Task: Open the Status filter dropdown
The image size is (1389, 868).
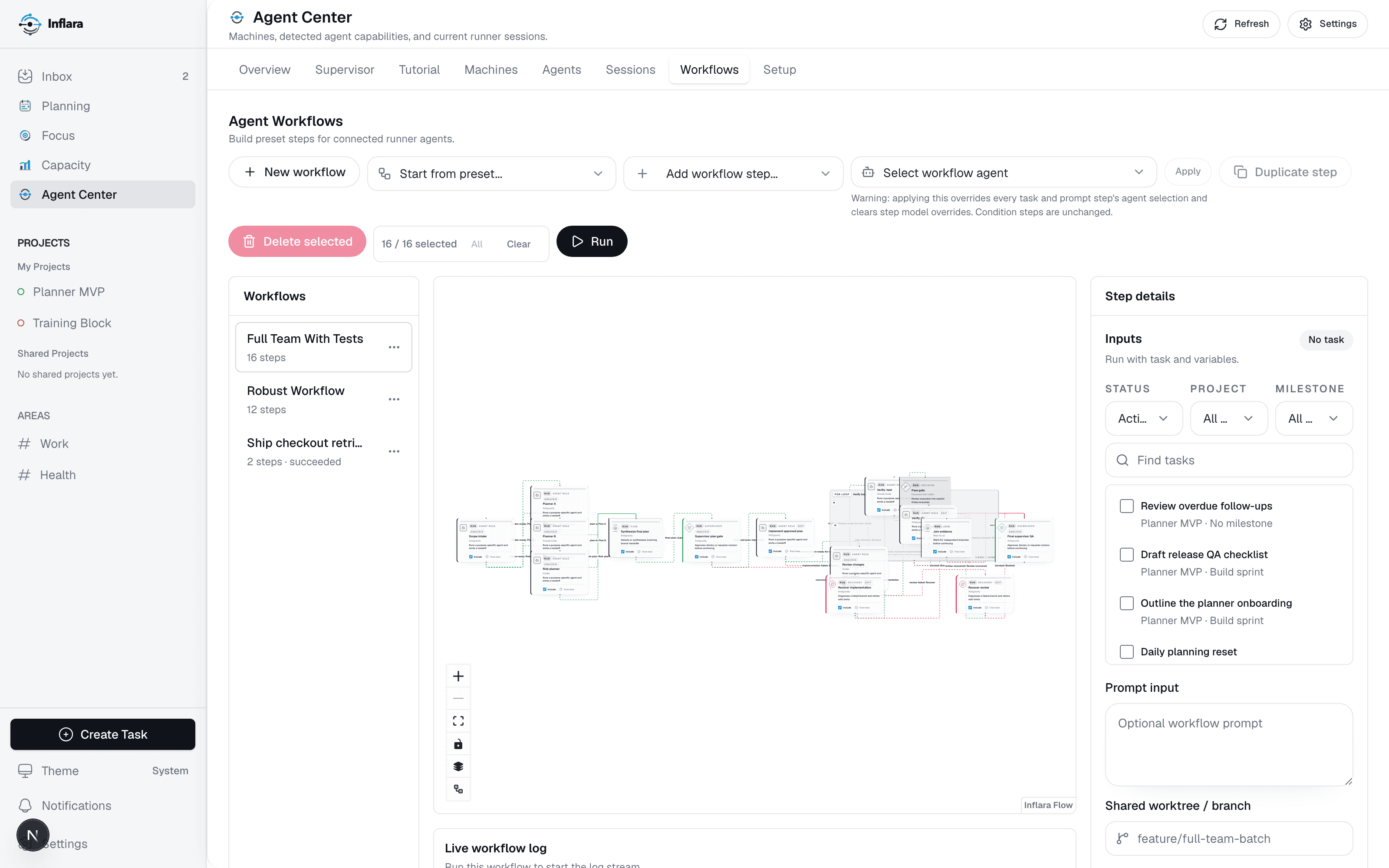Action: click(x=1143, y=418)
